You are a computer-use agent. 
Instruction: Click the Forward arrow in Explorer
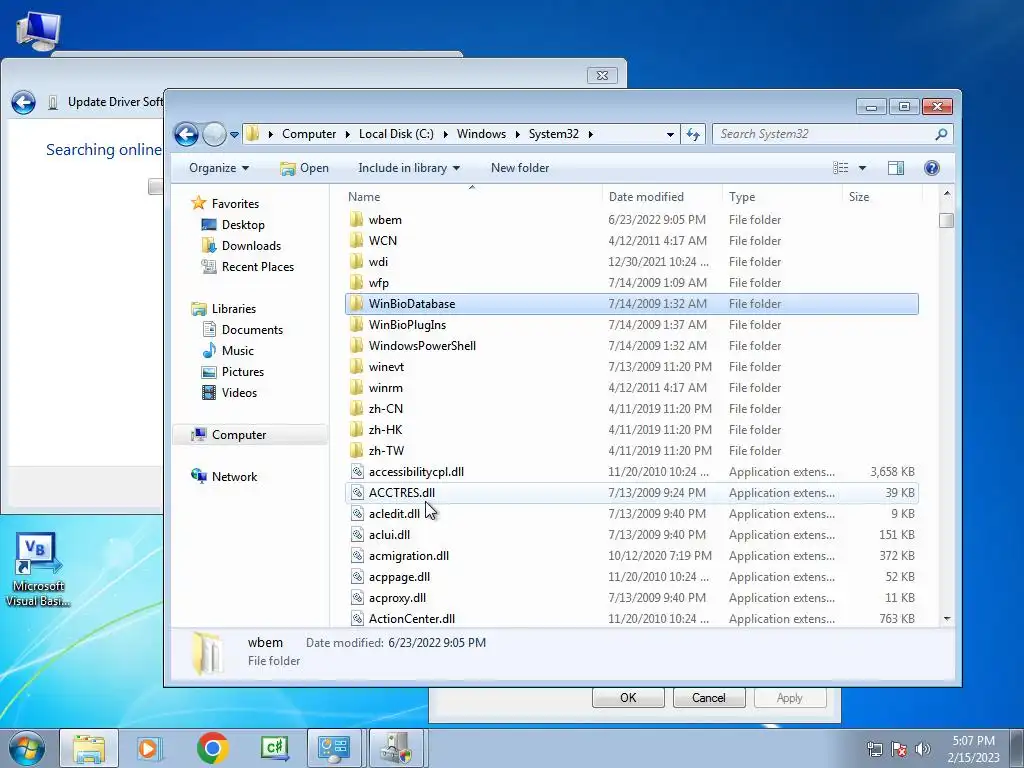tap(214, 135)
